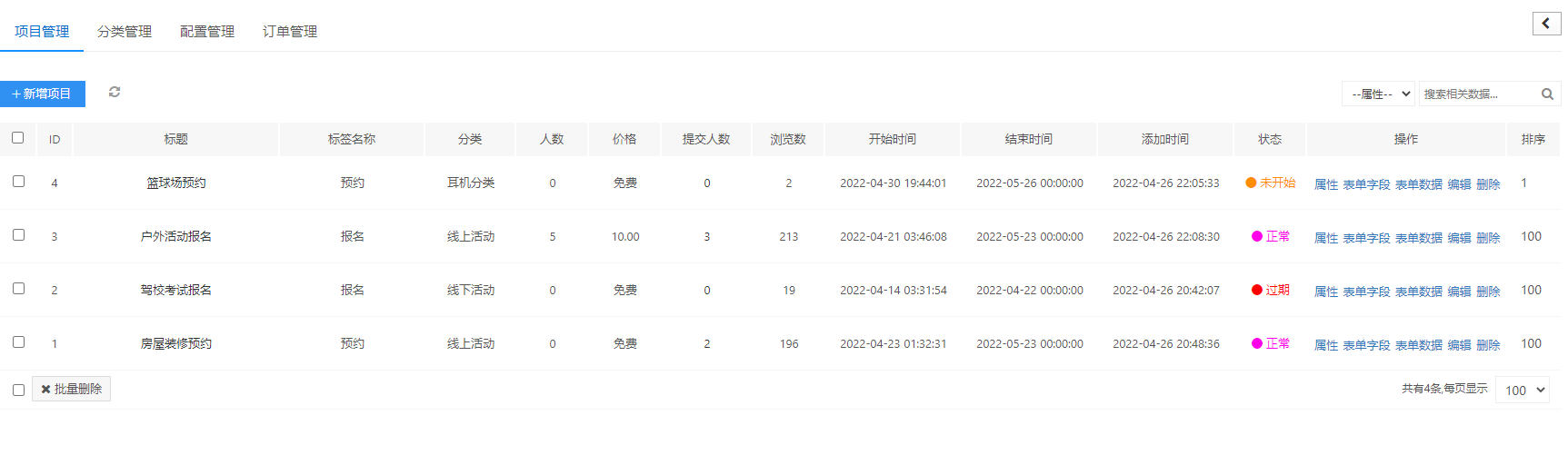Image resolution: width=1568 pixels, height=465 pixels.
Task: Open 表单数据 for 驾校考试报名 row
Action: (x=1419, y=292)
